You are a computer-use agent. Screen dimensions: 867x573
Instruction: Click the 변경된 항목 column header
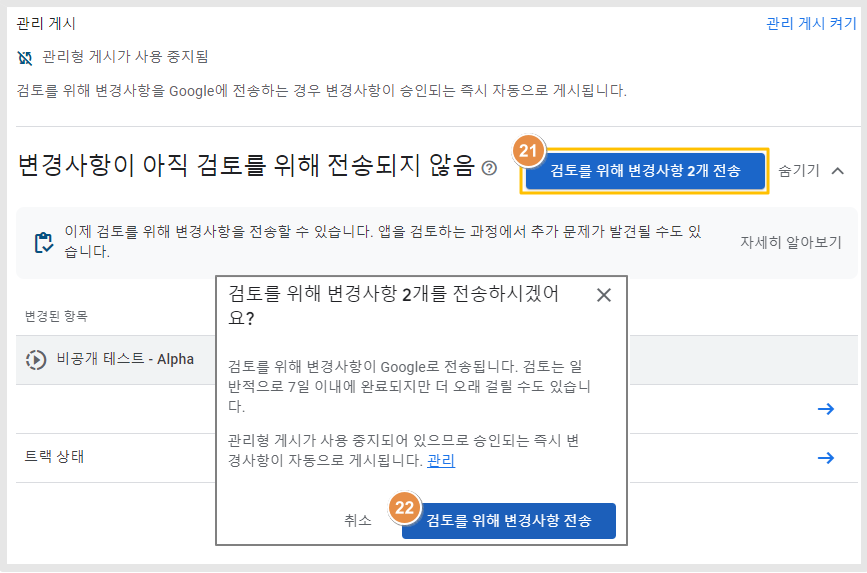(56, 316)
